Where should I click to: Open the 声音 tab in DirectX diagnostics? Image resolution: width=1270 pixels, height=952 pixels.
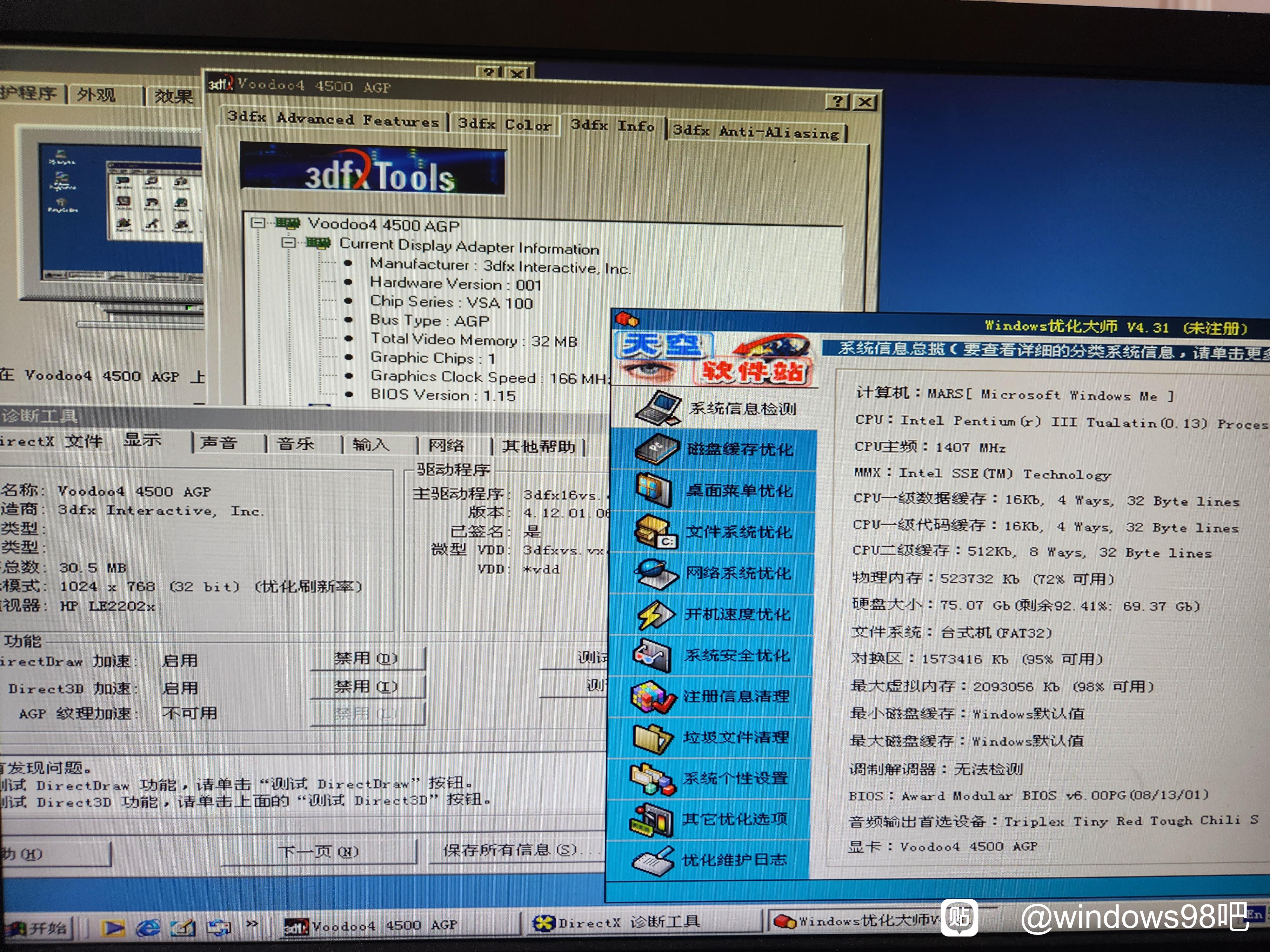219,443
